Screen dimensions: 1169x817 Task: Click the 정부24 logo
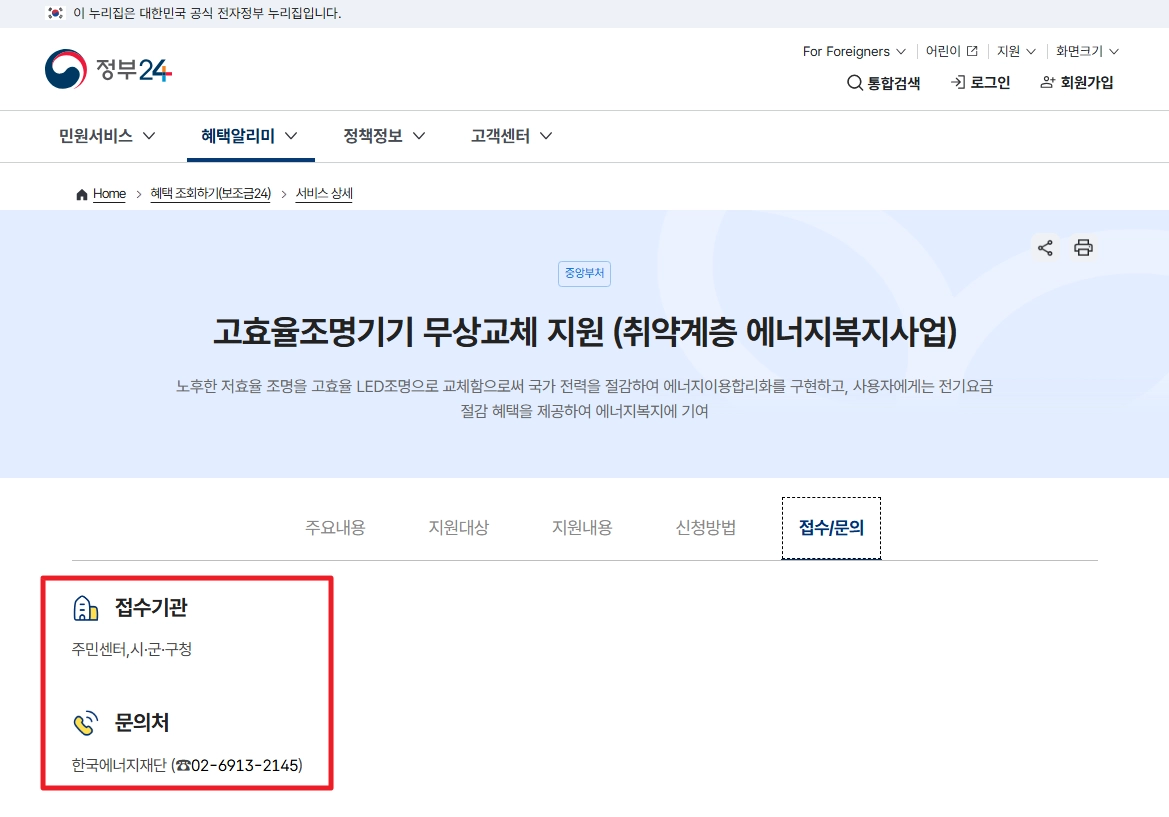(x=107, y=70)
